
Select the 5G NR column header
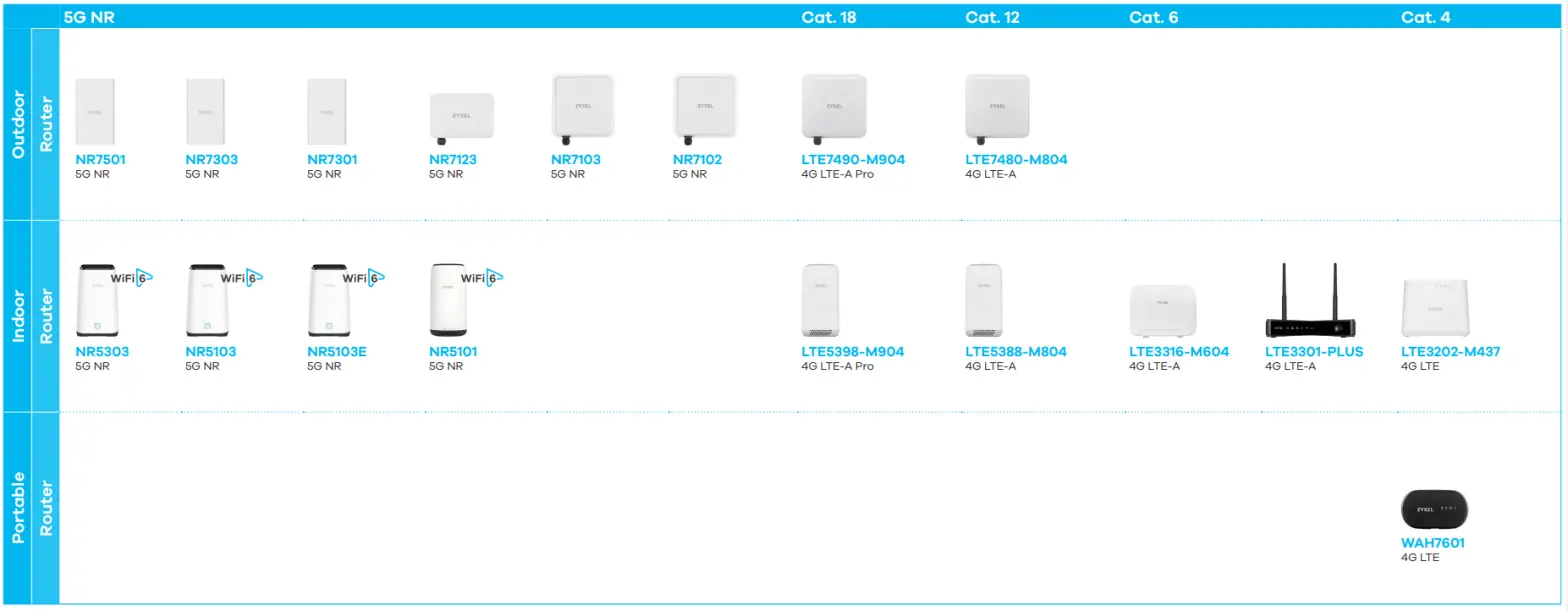point(90,17)
